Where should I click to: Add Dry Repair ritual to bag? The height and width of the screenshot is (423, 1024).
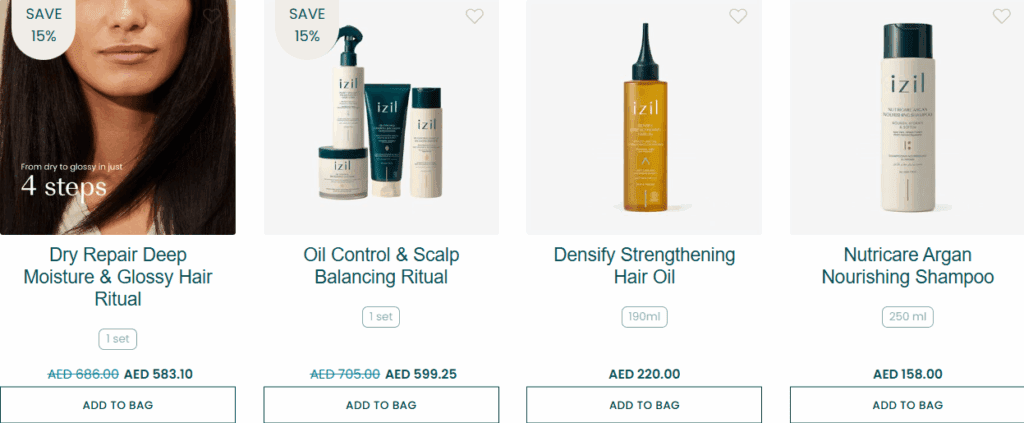(118, 405)
